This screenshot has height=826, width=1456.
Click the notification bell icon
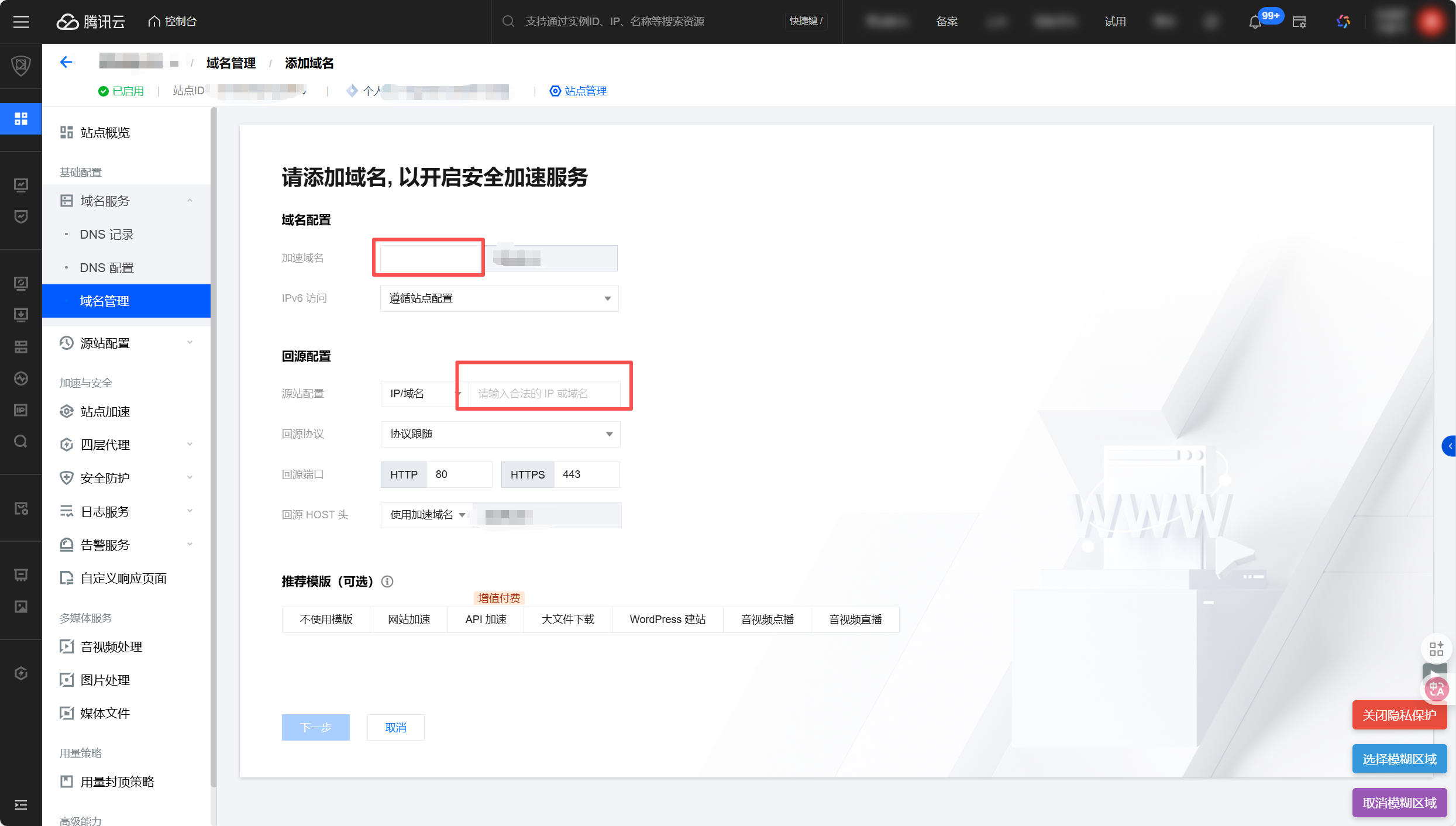pos(1255,22)
